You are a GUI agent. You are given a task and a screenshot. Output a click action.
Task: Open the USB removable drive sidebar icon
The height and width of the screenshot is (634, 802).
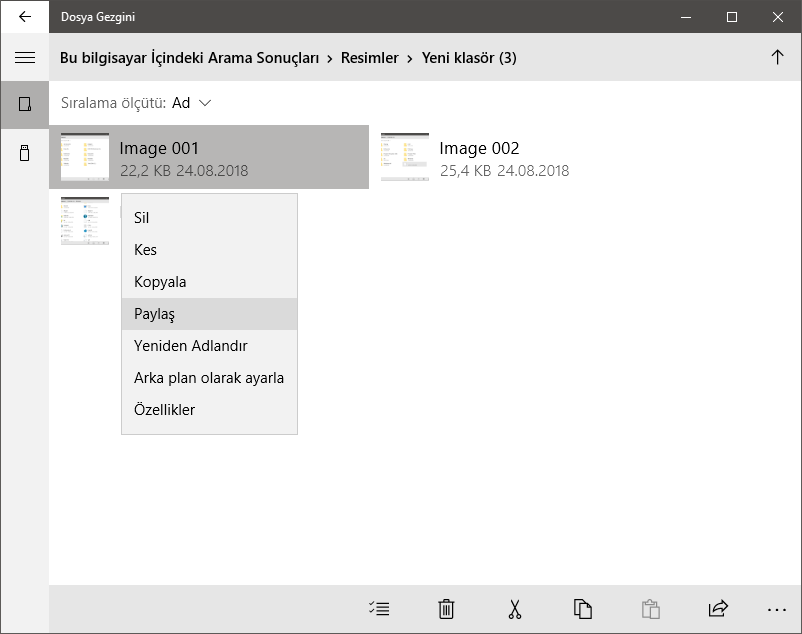25,152
